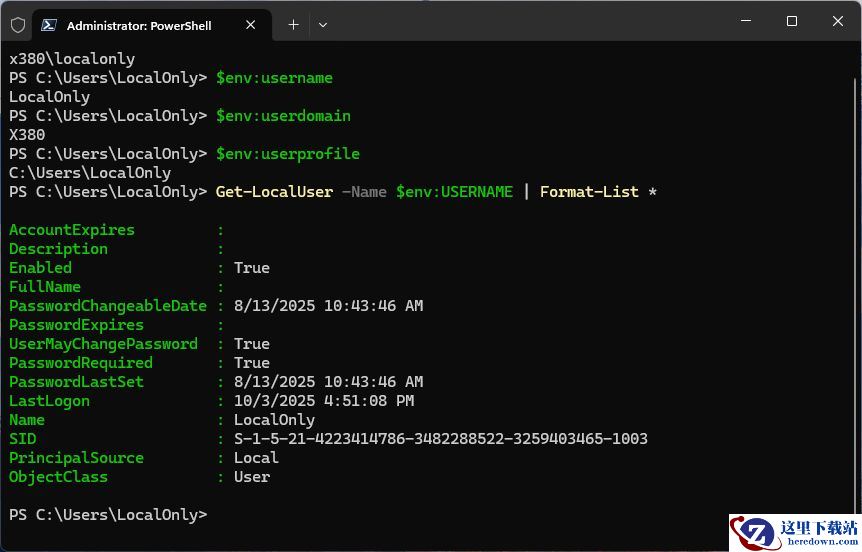Viewport: 862px width, 552px height.
Task: Click the $env:userdomain command text
Action: (x=283, y=116)
